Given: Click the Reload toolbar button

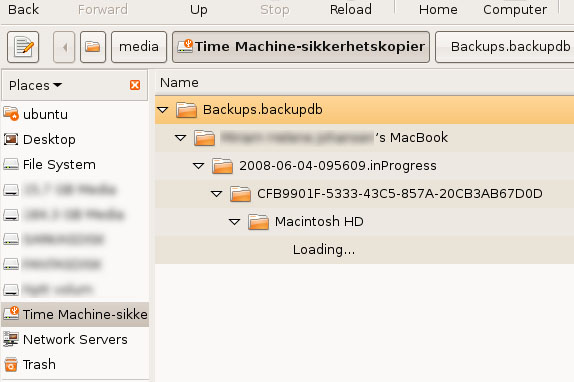Looking at the screenshot, I should point(351,10).
